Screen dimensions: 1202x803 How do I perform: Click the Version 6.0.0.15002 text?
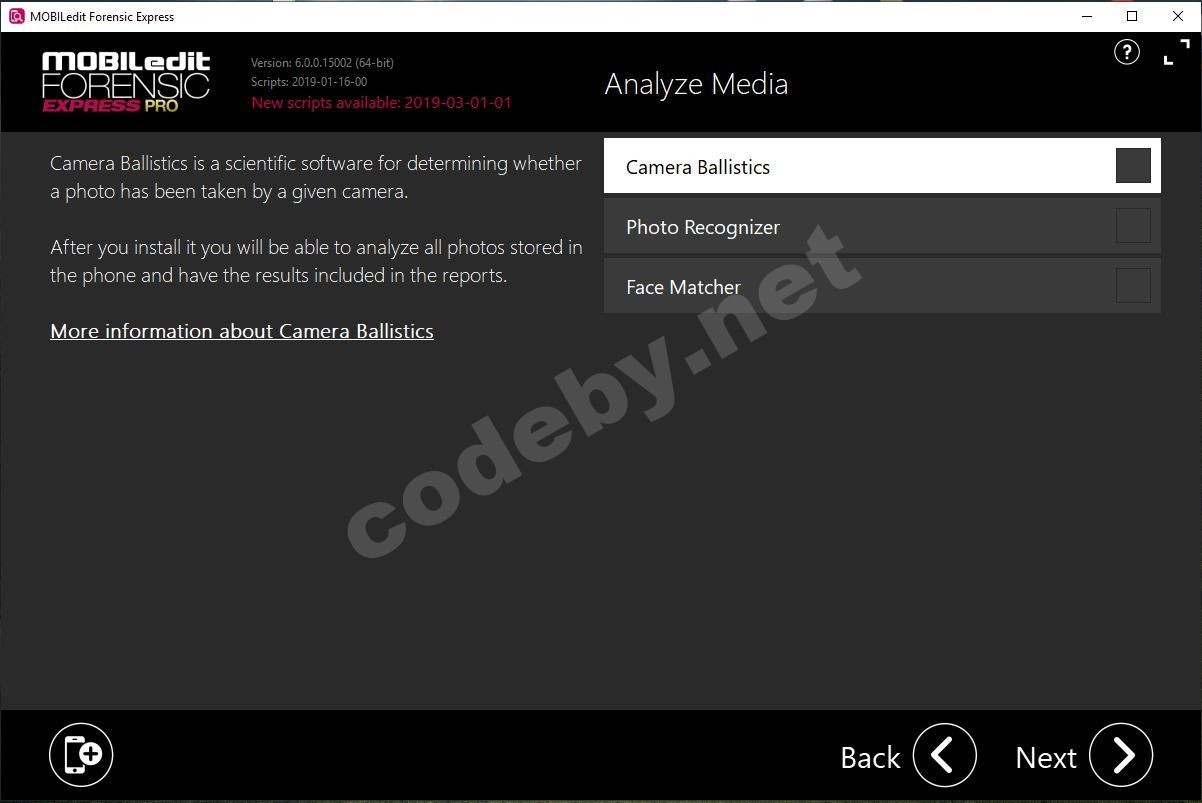(x=322, y=63)
